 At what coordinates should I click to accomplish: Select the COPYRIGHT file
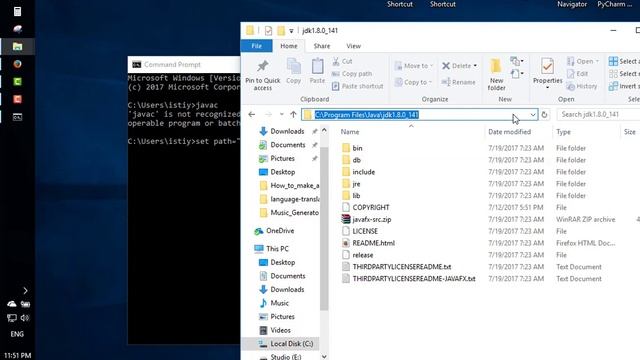click(371, 207)
